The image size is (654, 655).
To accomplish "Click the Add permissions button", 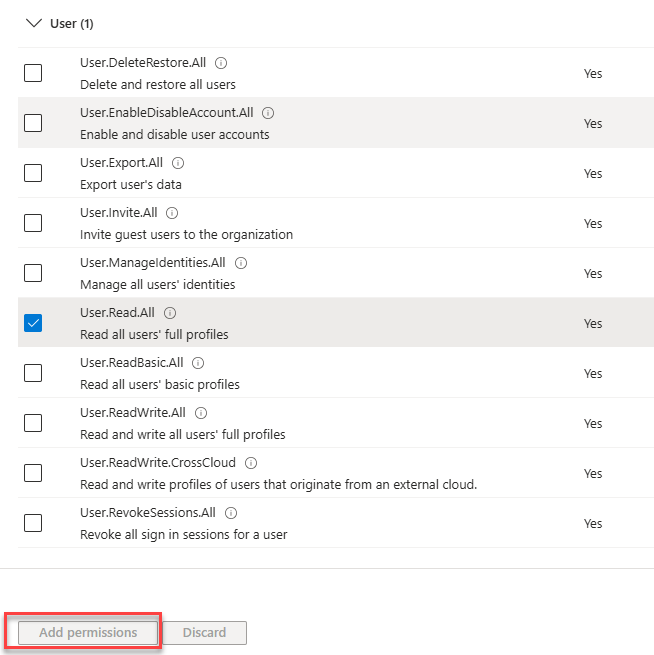I will click(x=88, y=633).
